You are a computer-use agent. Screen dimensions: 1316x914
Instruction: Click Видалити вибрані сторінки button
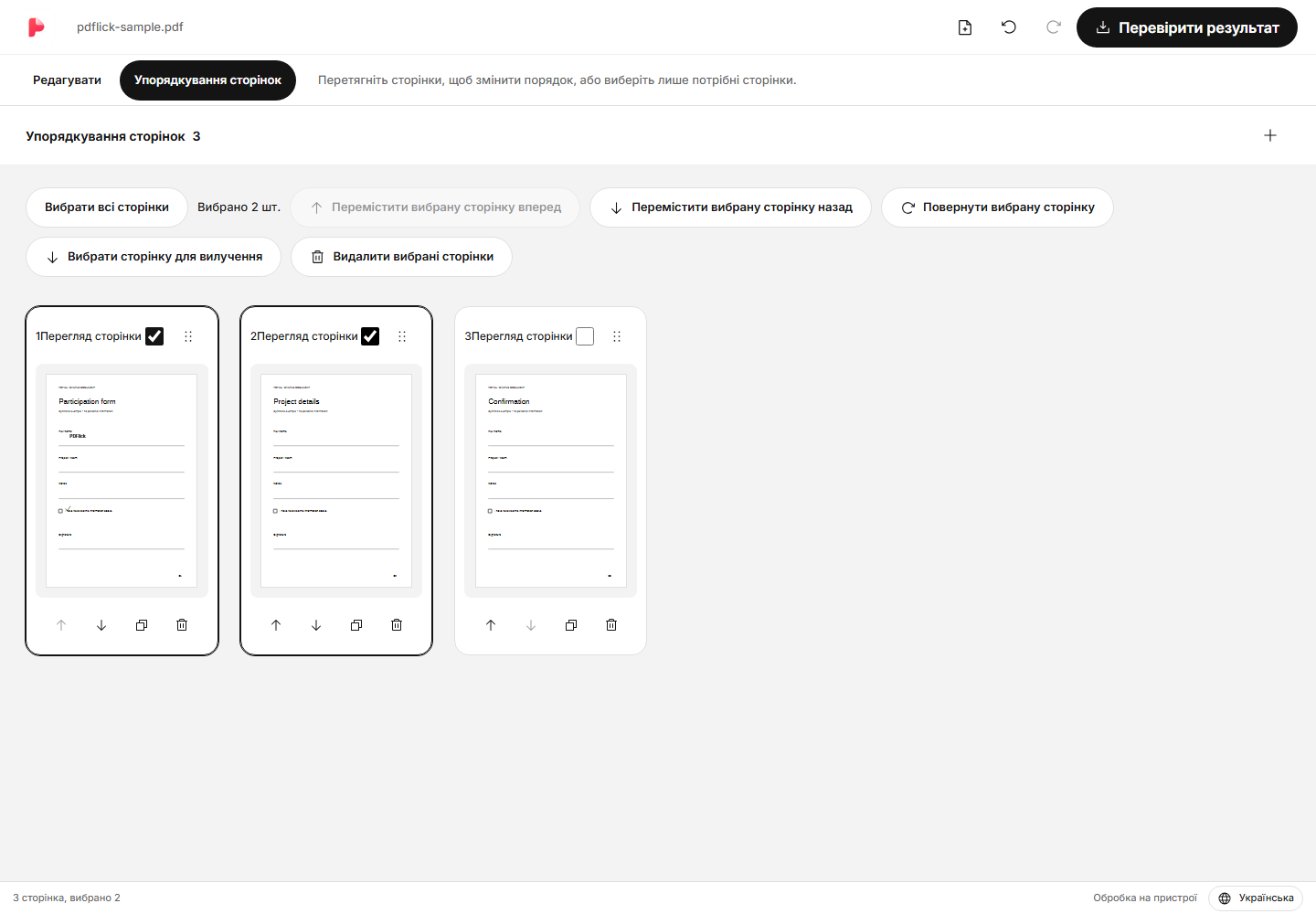point(401,257)
